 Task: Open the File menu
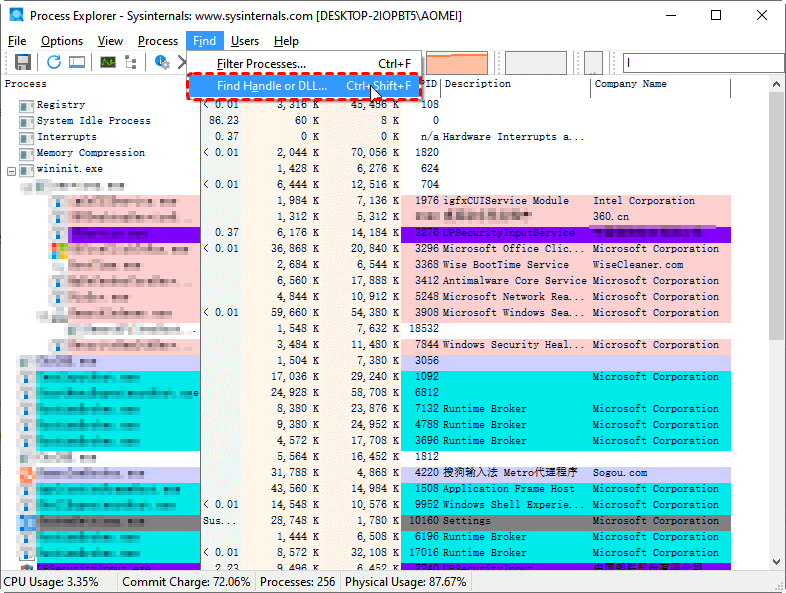click(17, 41)
